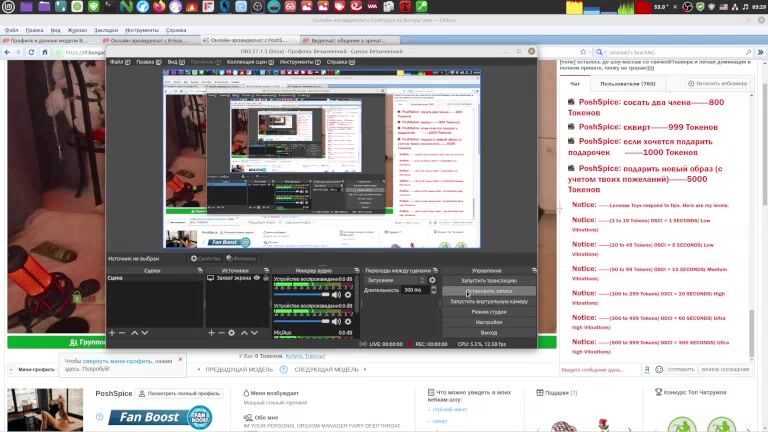
Task: Move the source up with arrow icon
Action: tap(244, 333)
